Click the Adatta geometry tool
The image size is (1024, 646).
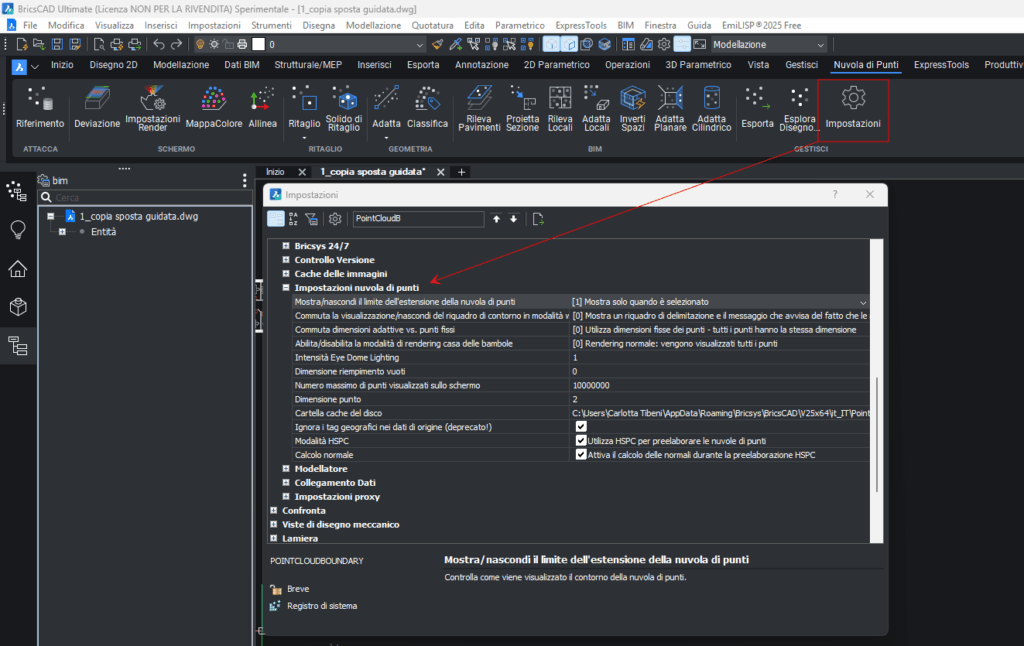[386, 108]
